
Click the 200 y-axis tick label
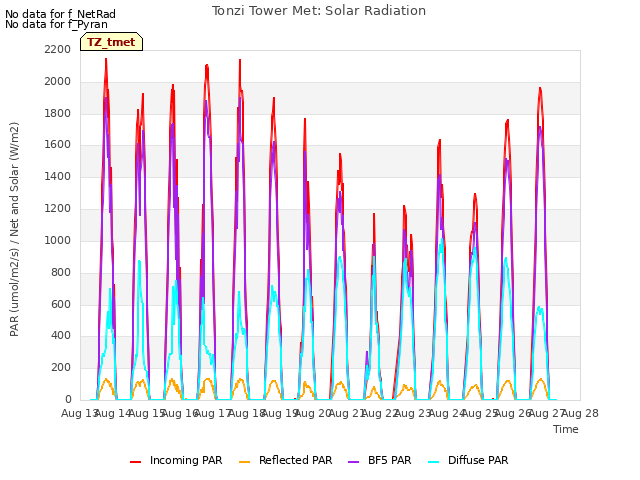[x=61, y=368]
